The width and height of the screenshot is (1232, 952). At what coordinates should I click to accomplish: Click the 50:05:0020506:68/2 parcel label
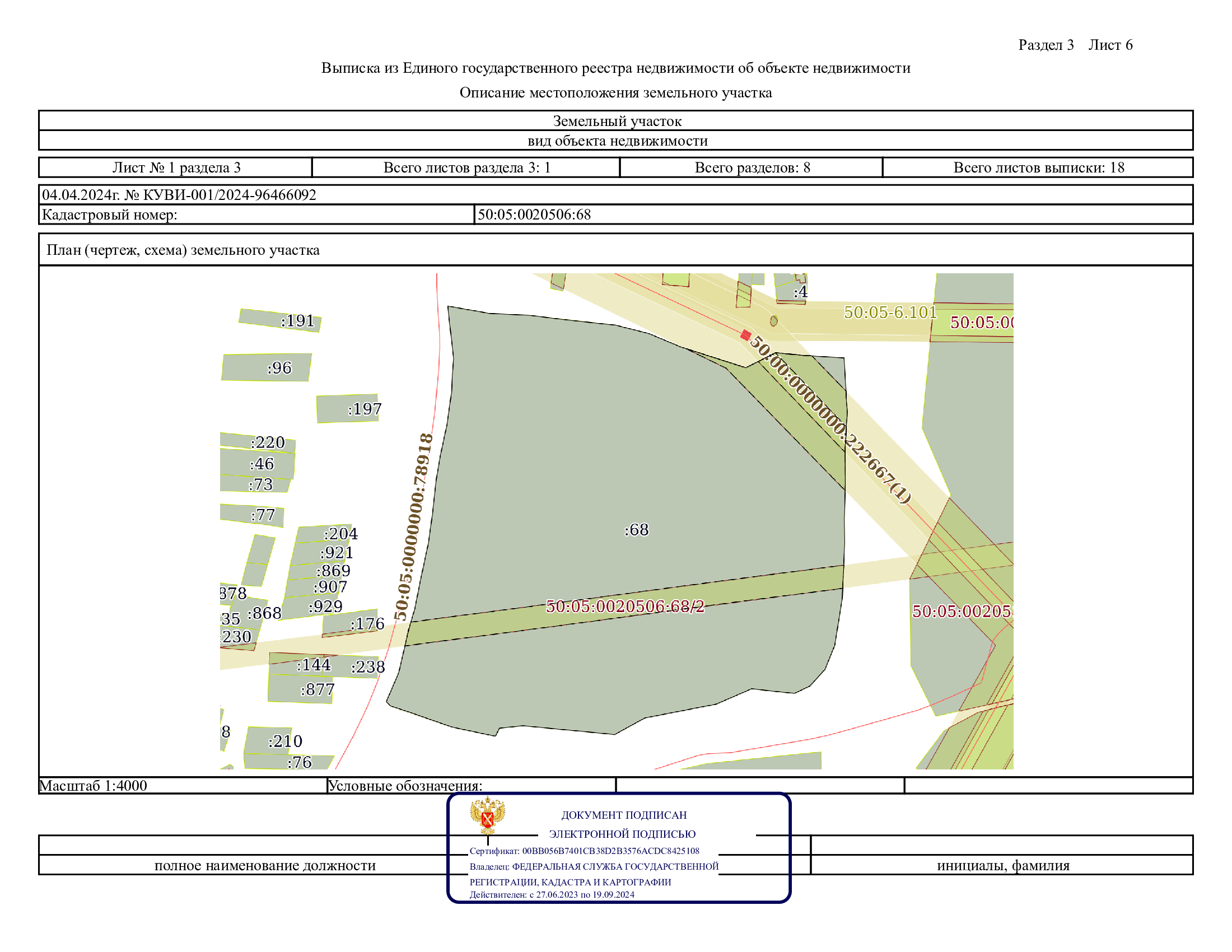(x=625, y=606)
